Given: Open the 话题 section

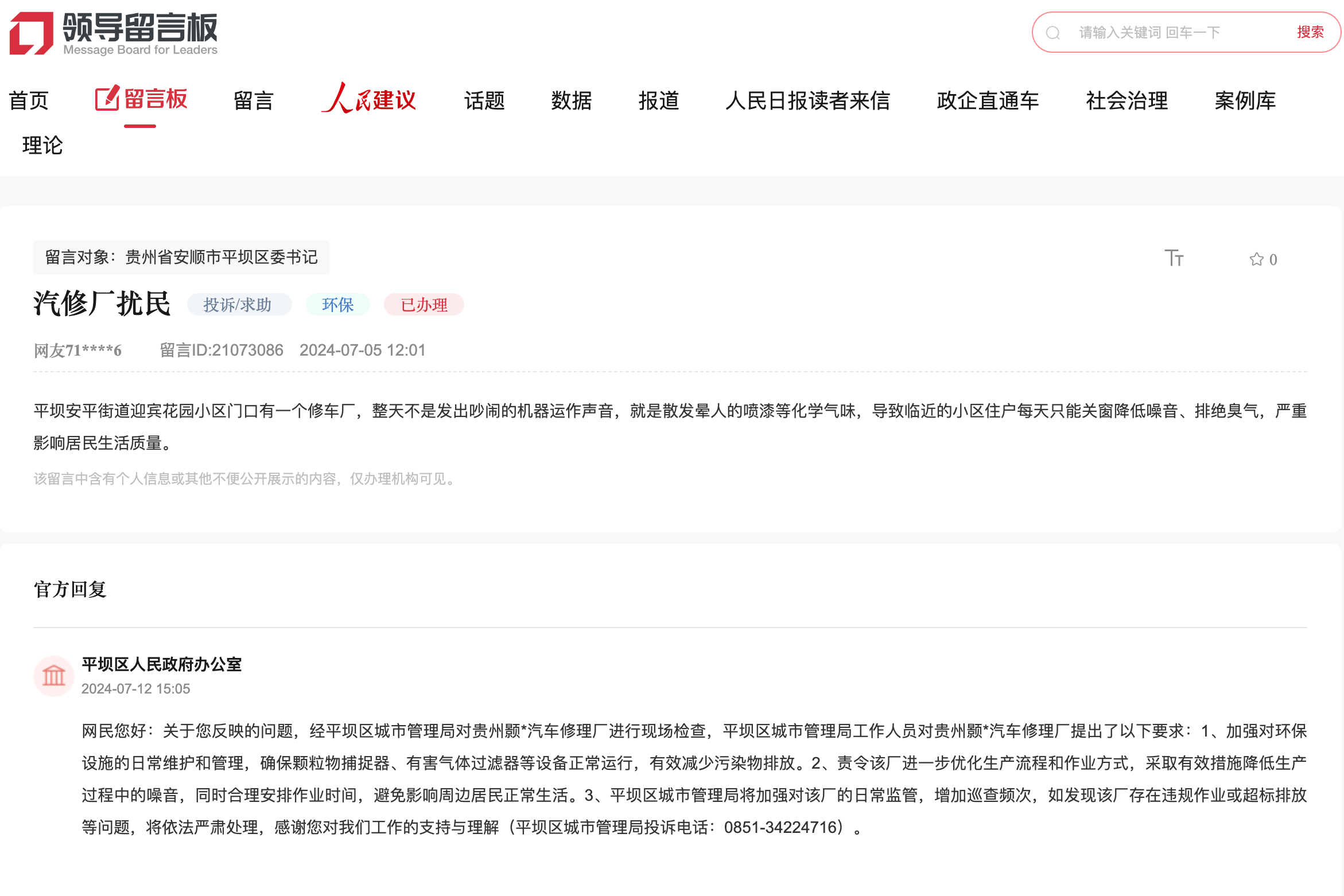Looking at the screenshot, I should (x=484, y=100).
